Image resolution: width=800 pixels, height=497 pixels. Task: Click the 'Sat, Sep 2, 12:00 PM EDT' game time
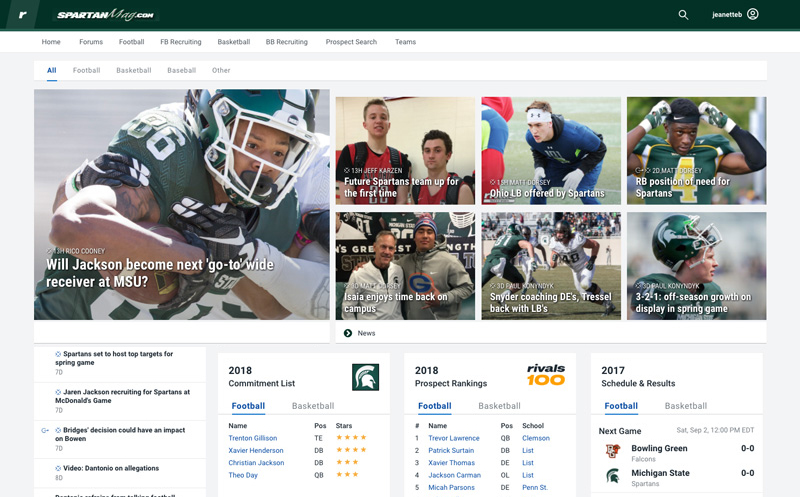(715, 430)
